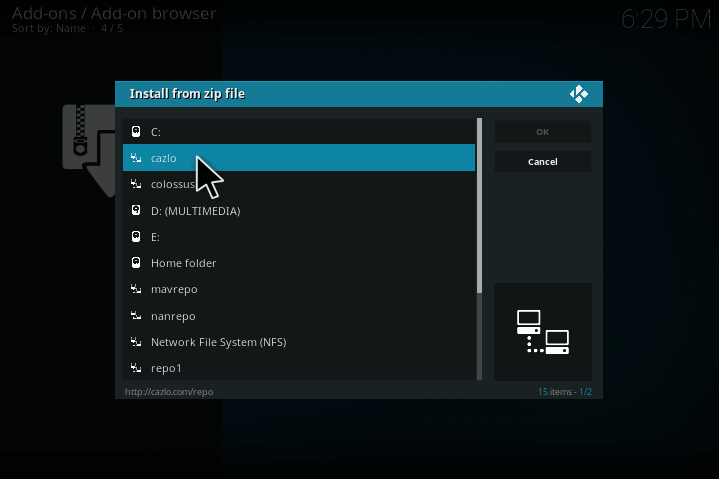Click the file list vertical scrollbar
This screenshot has width=719, height=479.
coord(480,249)
